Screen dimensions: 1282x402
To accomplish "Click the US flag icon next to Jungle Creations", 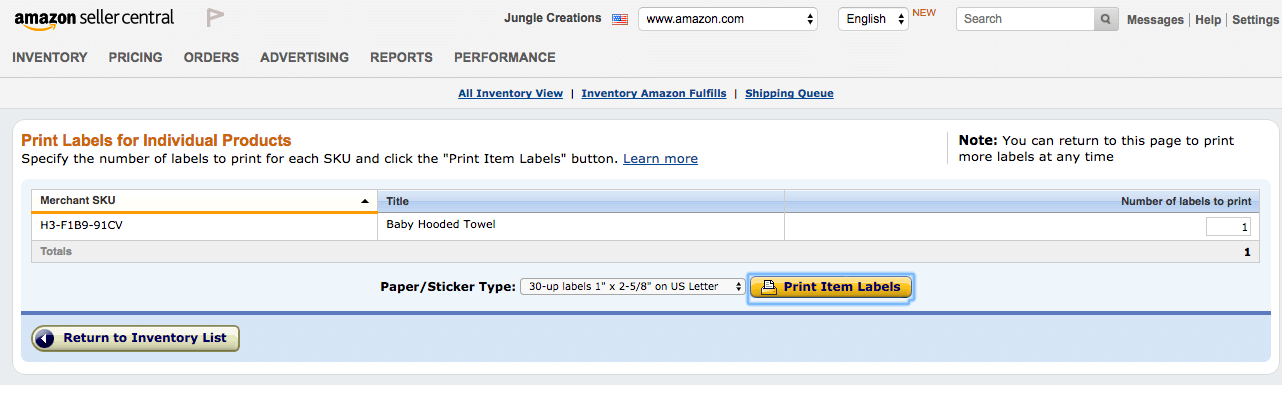I will pos(620,19).
